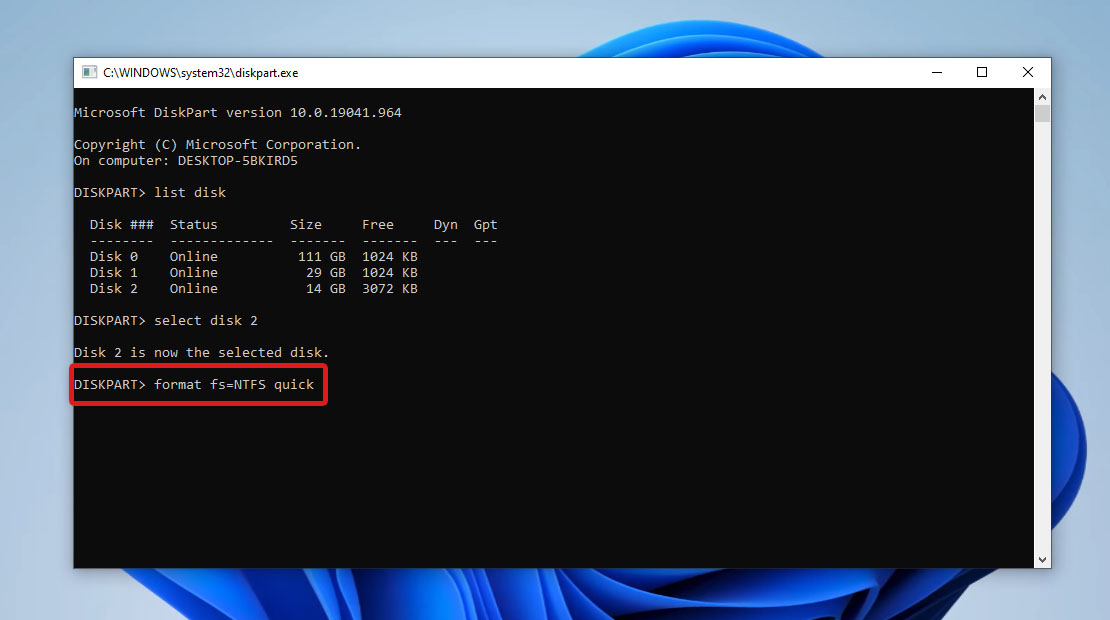Click the Microsoft DiskPart version line
Viewport: 1110px width, 620px height.
(238, 112)
